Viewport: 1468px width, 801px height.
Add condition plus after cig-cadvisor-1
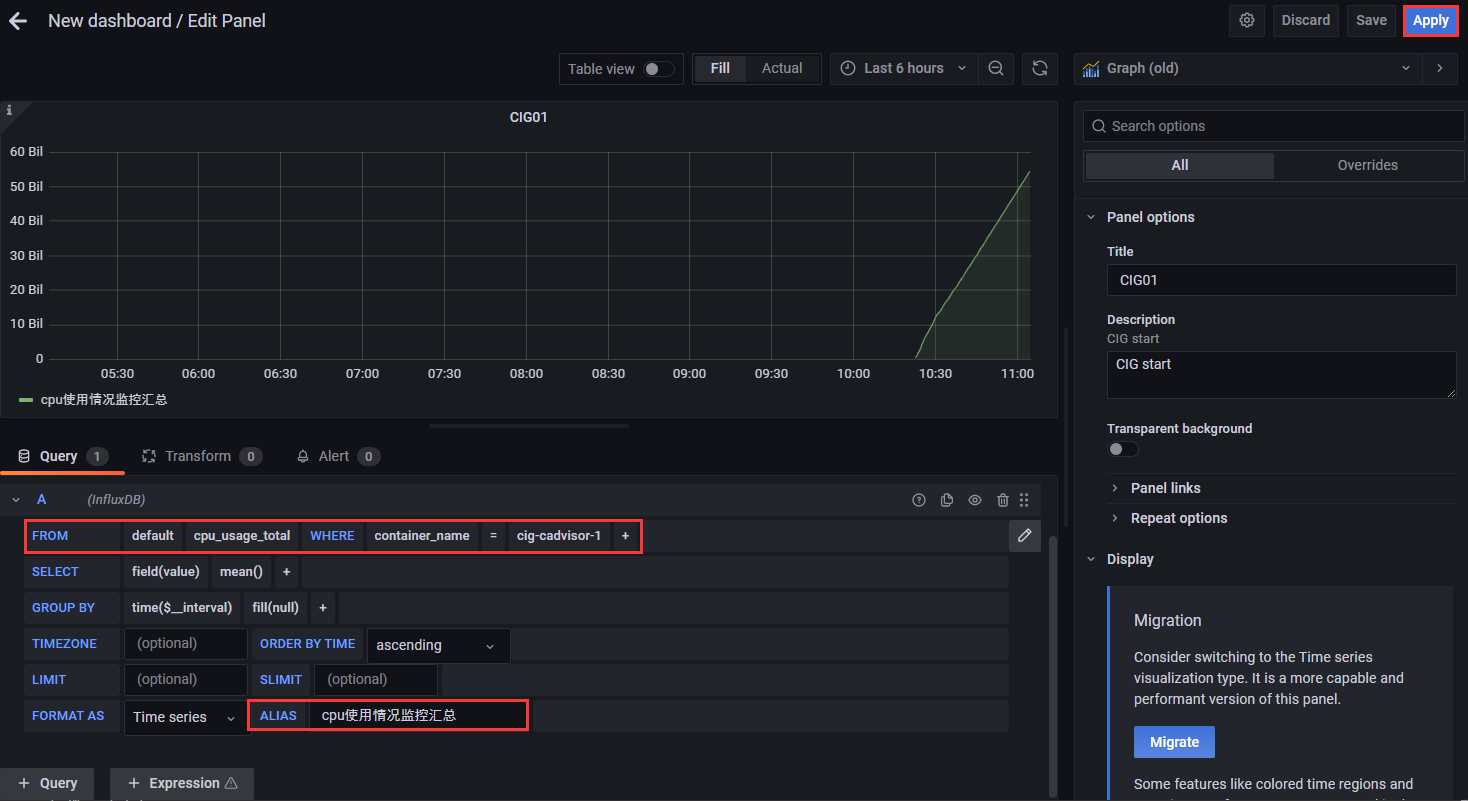(x=625, y=536)
